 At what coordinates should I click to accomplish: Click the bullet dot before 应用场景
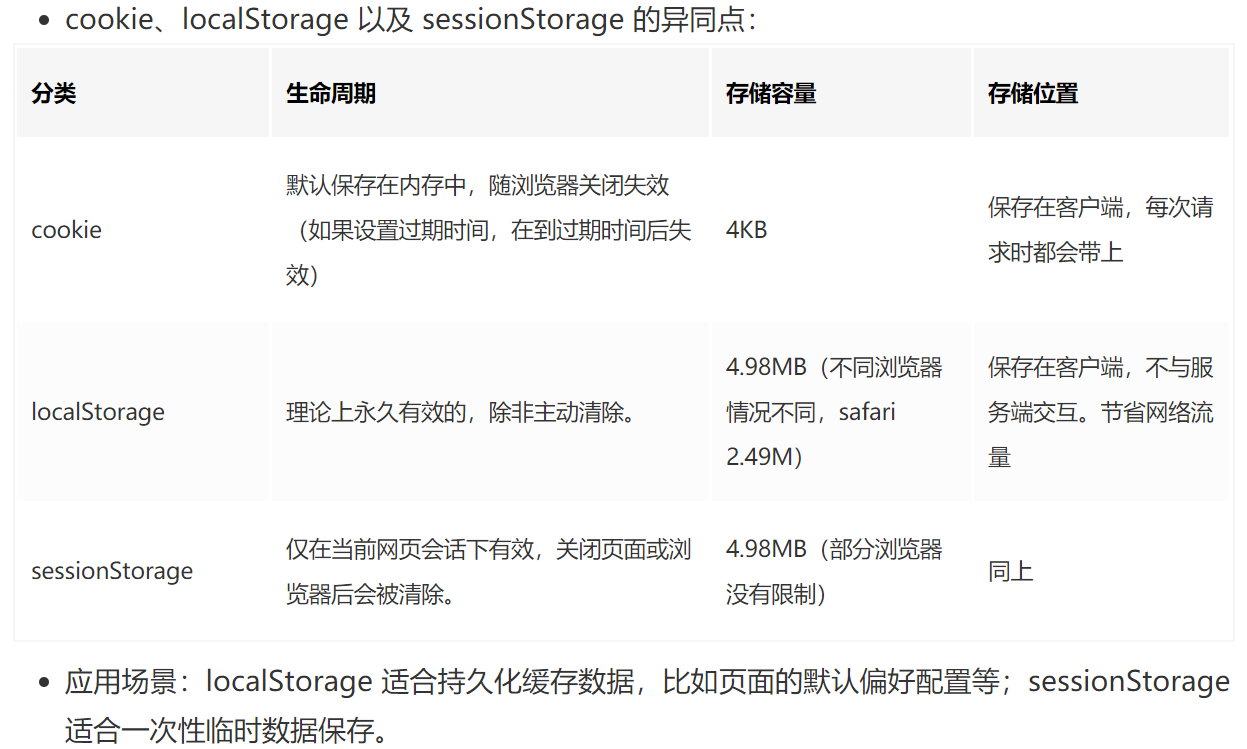[x=44, y=683]
